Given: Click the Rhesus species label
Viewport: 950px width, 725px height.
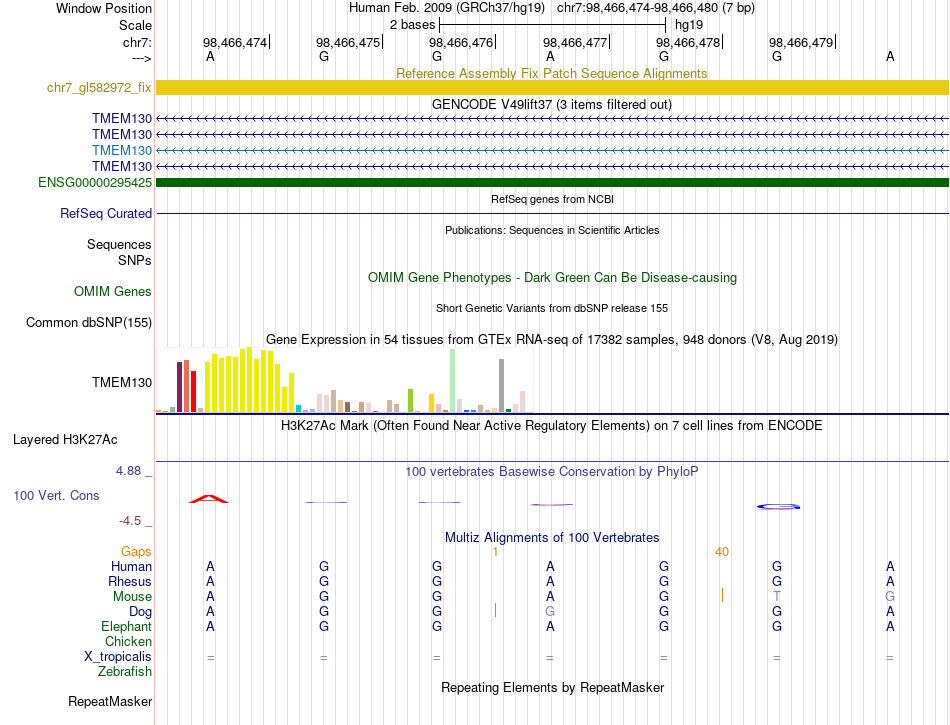Looking at the screenshot, I should 130,581.
